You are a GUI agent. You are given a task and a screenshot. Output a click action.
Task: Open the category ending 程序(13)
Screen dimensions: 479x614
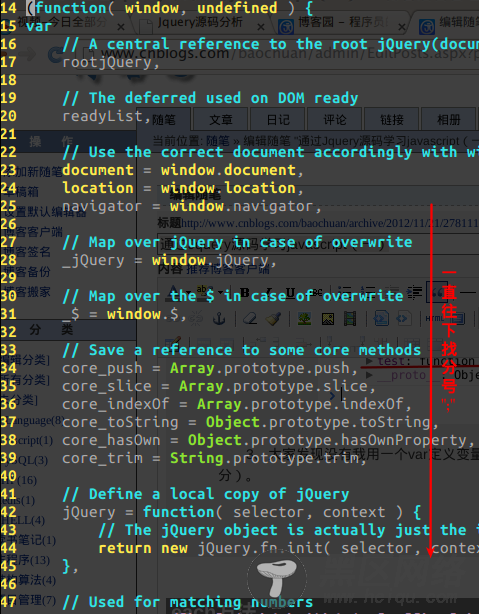tap(25, 560)
